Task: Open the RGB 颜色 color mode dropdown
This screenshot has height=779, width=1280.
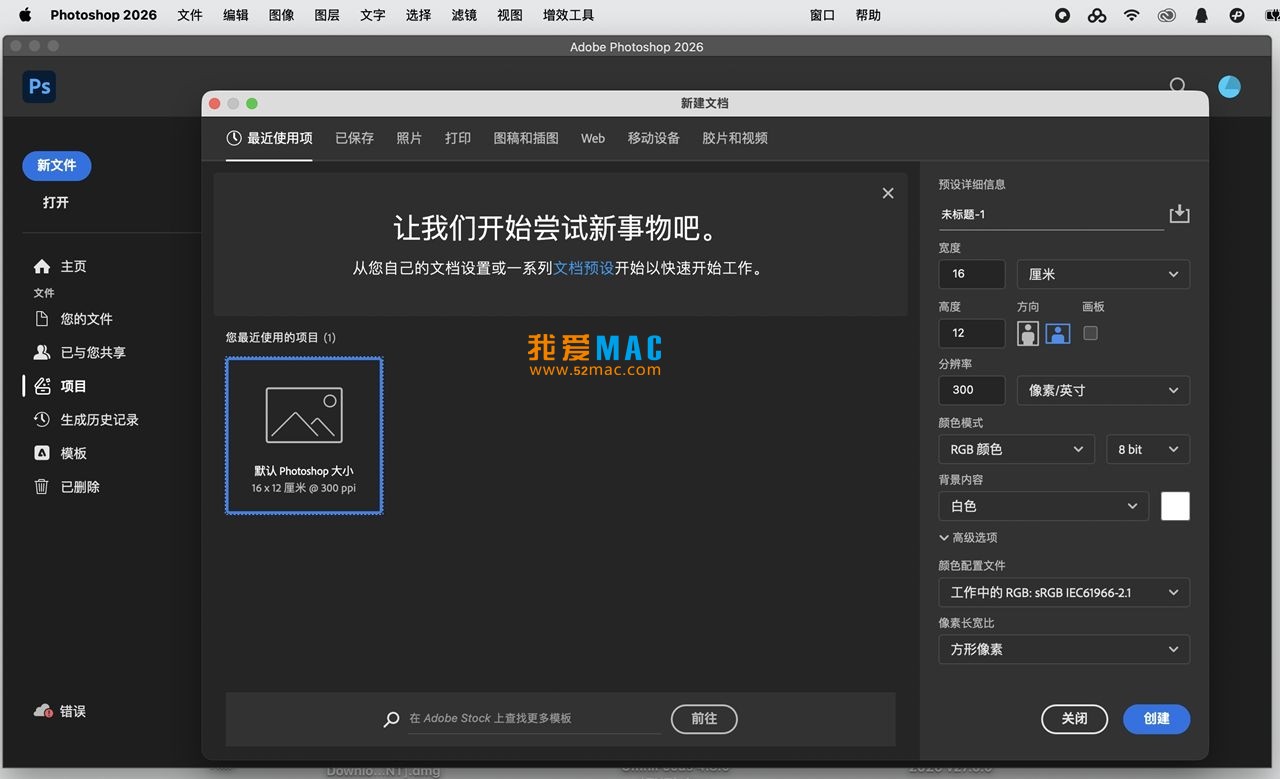Action: click(1016, 449)
